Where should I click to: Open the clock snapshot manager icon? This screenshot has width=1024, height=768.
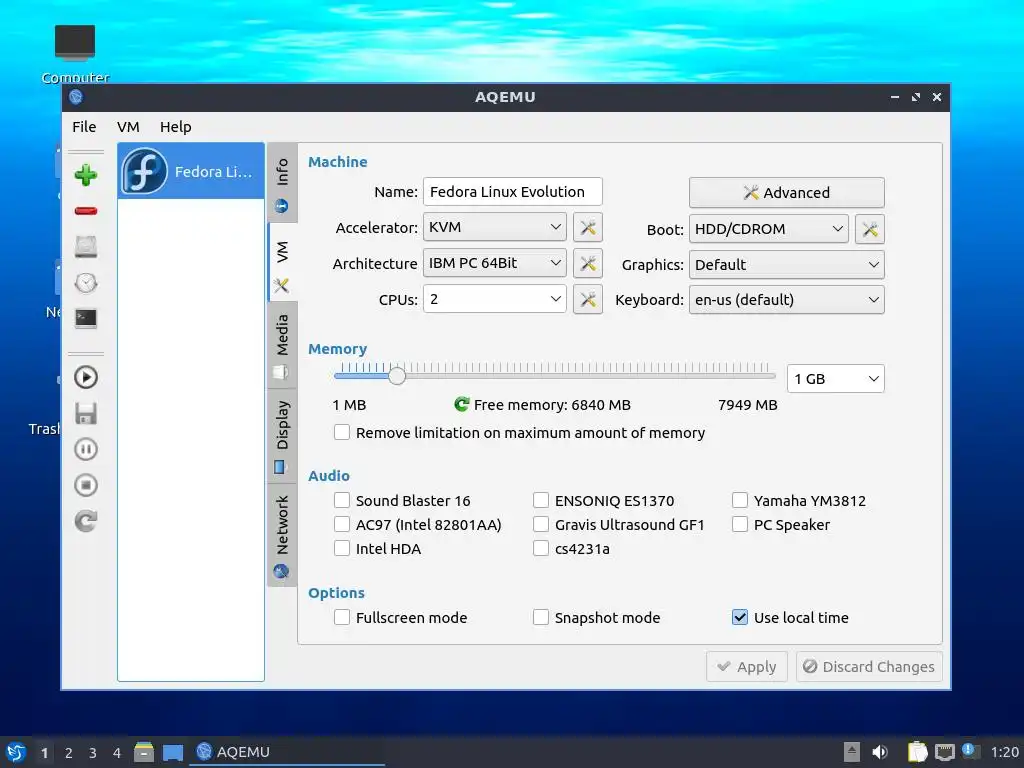click(x=86, y=283)
